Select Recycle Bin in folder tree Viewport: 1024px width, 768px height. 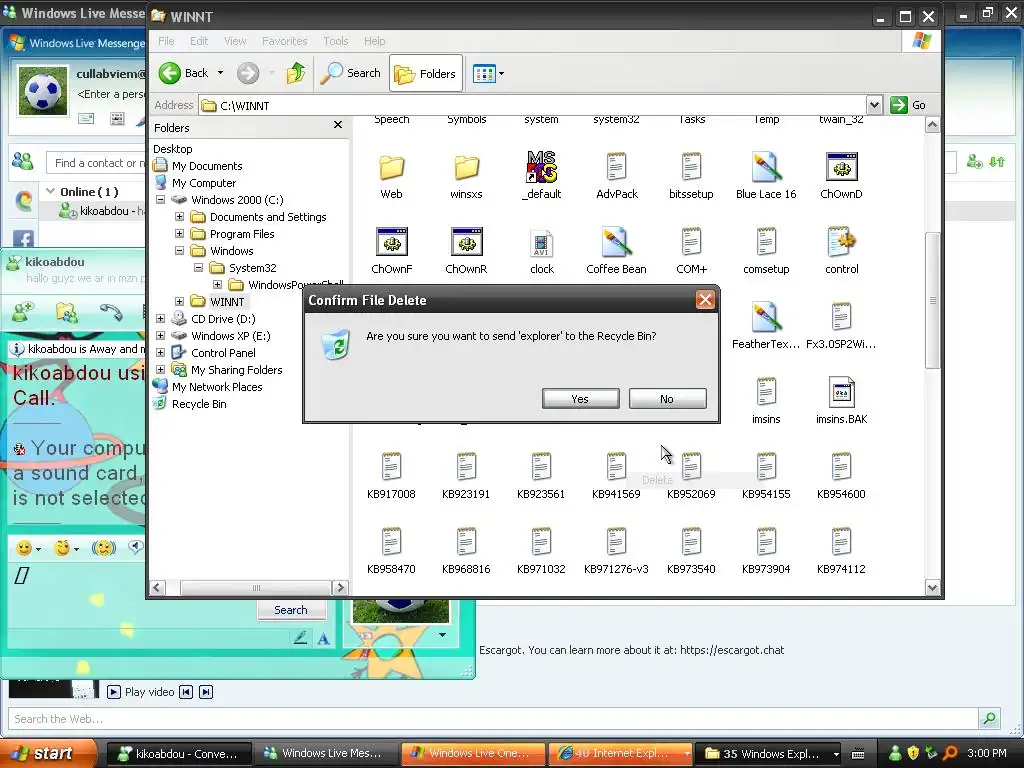pos(199,404)
